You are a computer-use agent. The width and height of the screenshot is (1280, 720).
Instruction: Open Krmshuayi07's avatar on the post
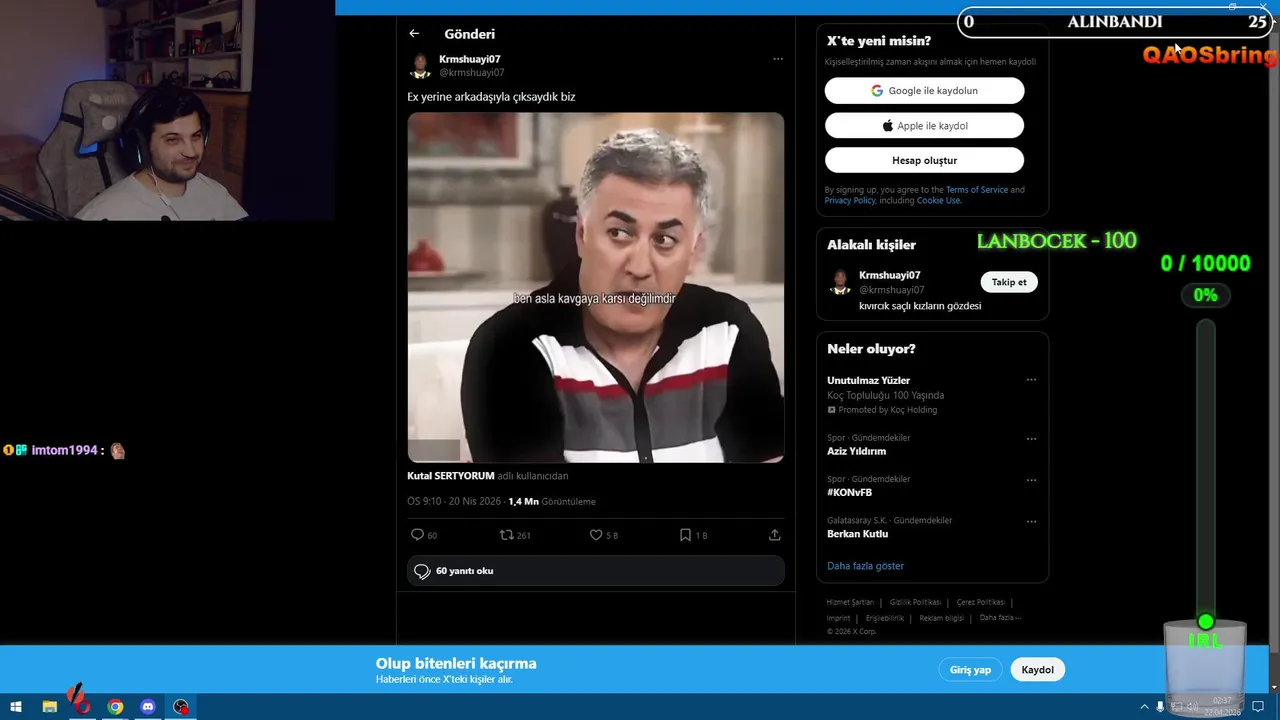pos(420,66)
